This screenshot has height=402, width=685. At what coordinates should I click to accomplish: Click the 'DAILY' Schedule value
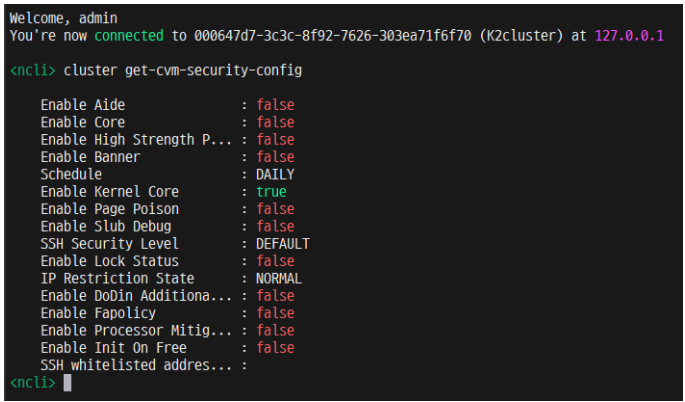(275, 174)
